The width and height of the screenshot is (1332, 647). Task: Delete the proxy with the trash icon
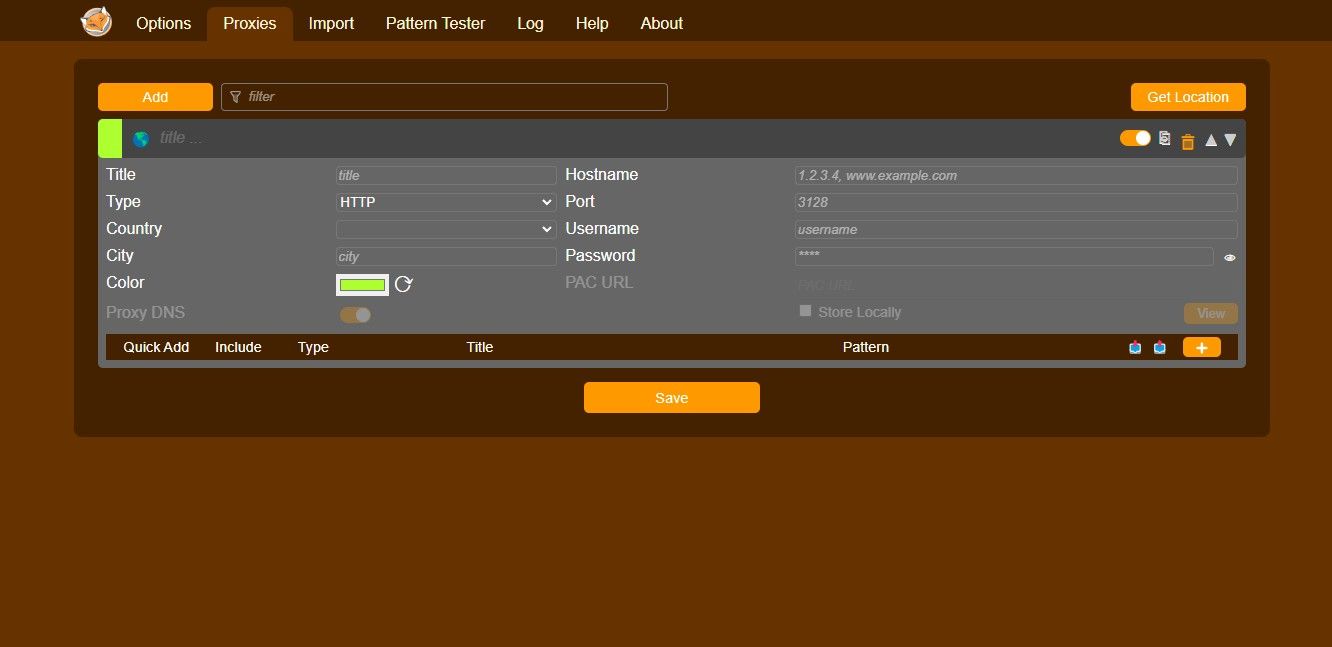[x=1188, y=139]
